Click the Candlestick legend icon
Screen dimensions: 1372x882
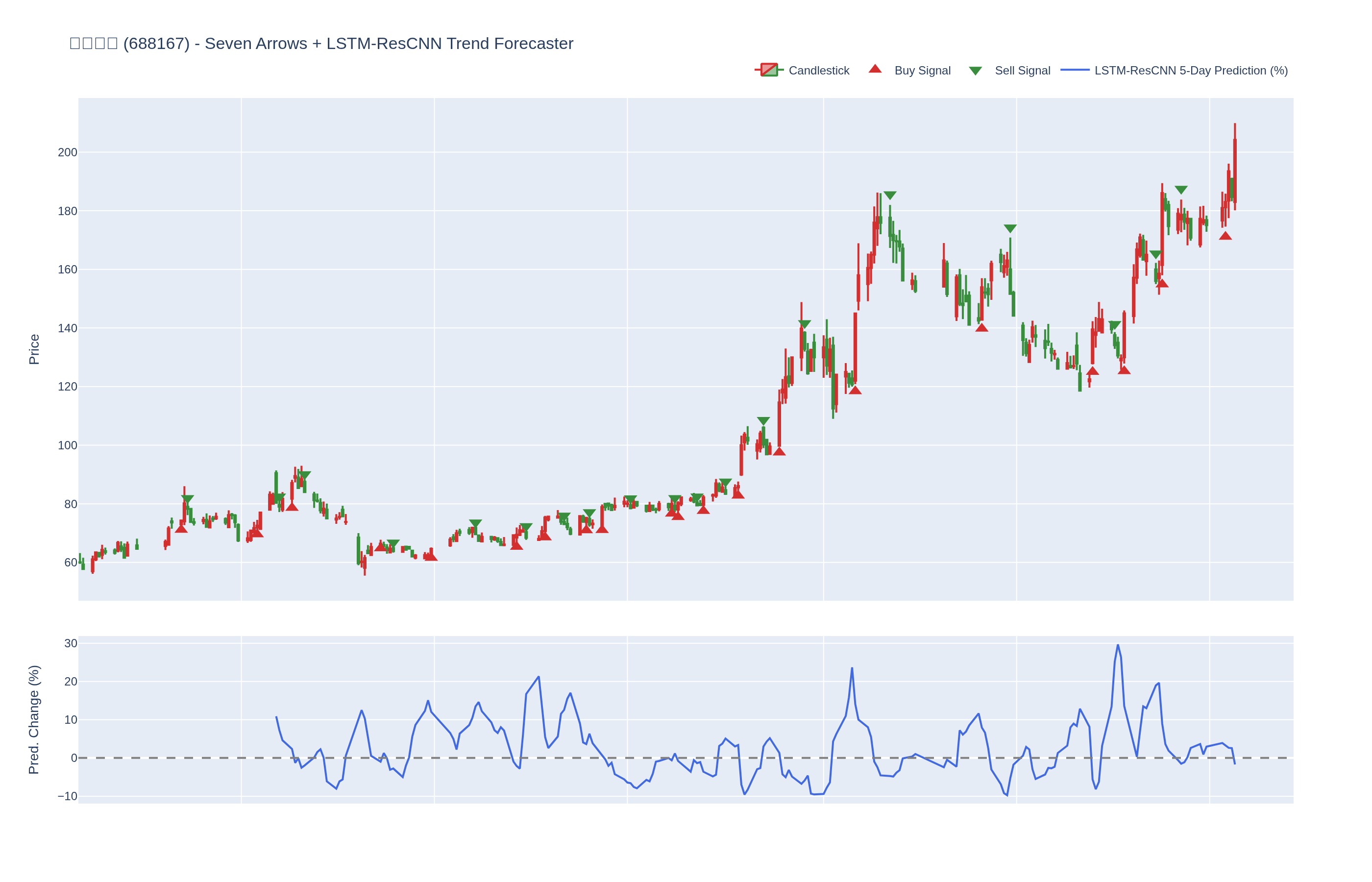pos(768,70)
